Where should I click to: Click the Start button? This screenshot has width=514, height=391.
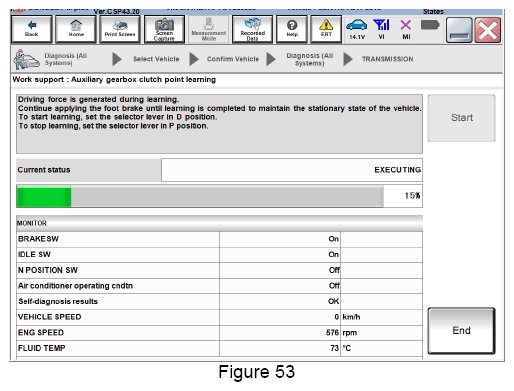(462, 118)
